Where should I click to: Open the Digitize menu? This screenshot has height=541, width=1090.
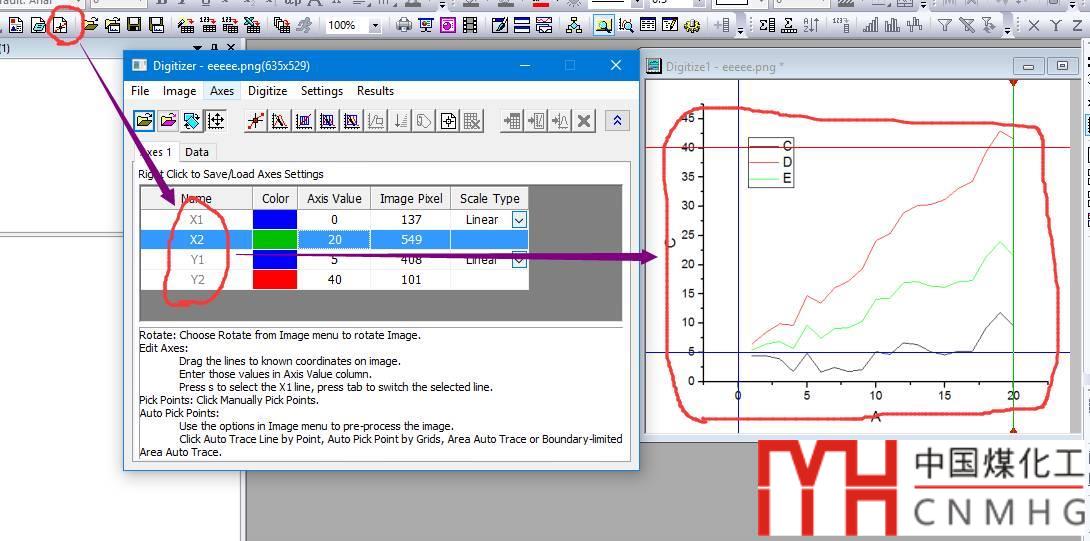coord(267,91)
